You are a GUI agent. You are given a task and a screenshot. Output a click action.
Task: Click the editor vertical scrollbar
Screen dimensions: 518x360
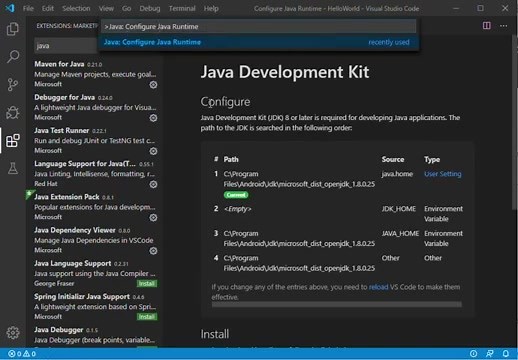514,122
